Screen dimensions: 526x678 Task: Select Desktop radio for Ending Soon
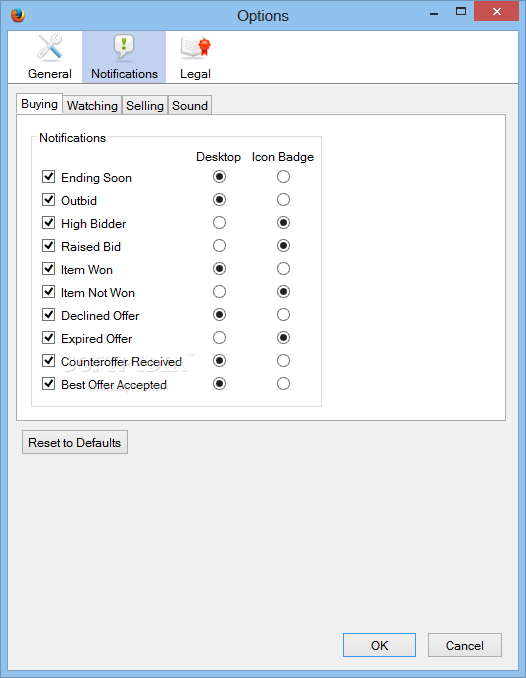pos(219,177)
